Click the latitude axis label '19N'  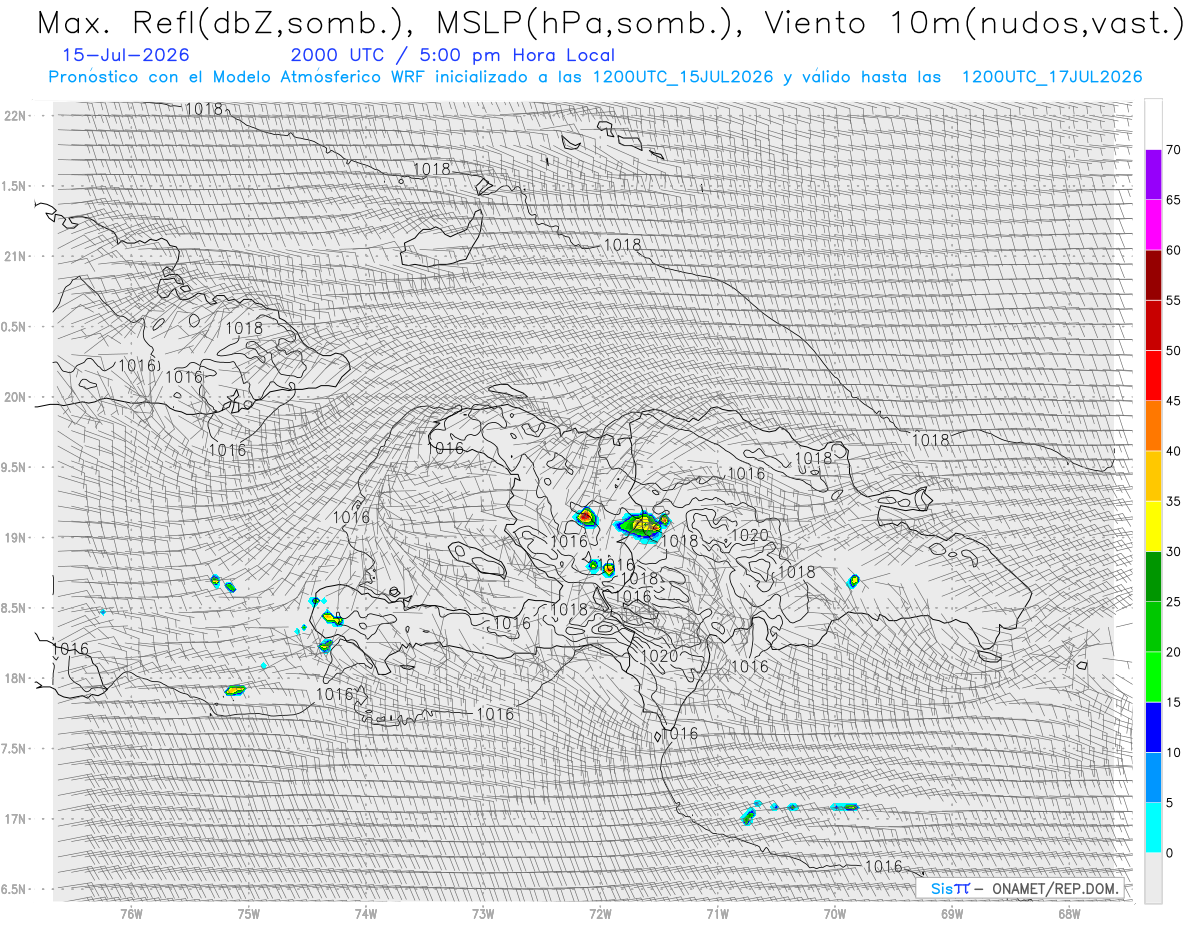tap(16, 538)
